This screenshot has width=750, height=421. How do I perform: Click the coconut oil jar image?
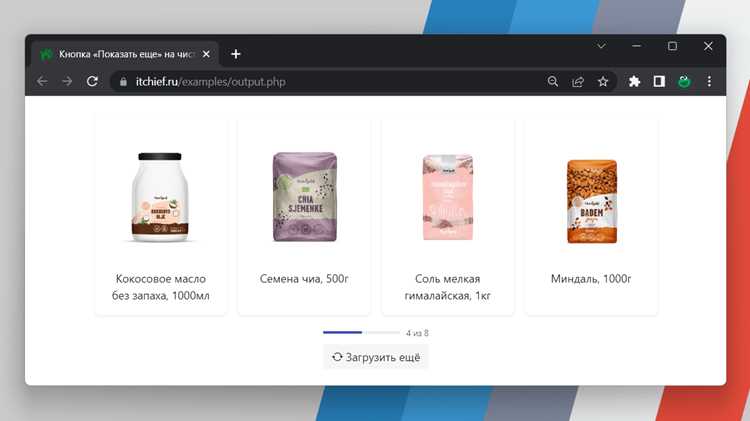tap(160, 197)
